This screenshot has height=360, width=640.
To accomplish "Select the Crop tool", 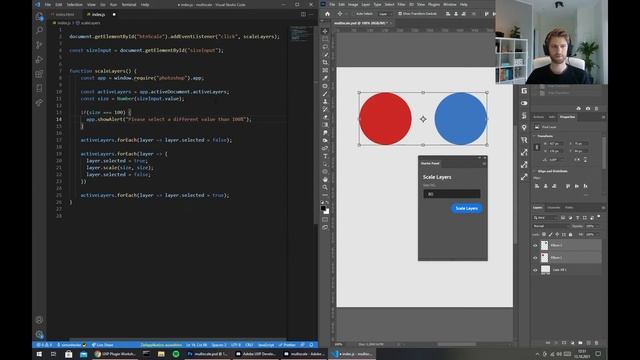I will pos(325,62).
